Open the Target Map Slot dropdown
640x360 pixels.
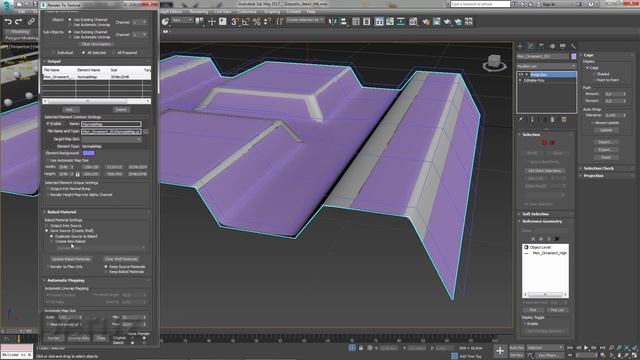coord(111,139)
